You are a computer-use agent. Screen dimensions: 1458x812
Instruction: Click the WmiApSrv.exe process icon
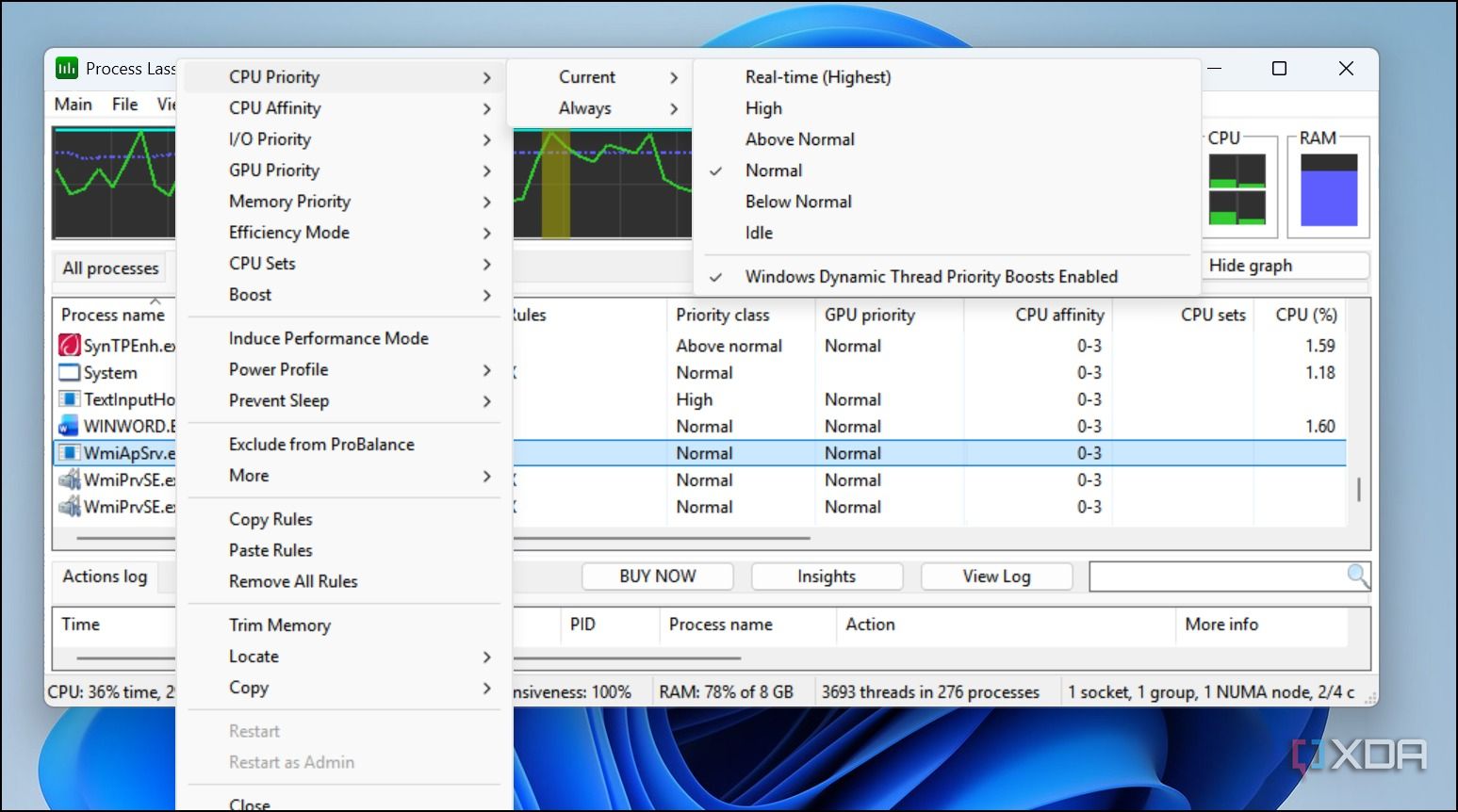69,453
